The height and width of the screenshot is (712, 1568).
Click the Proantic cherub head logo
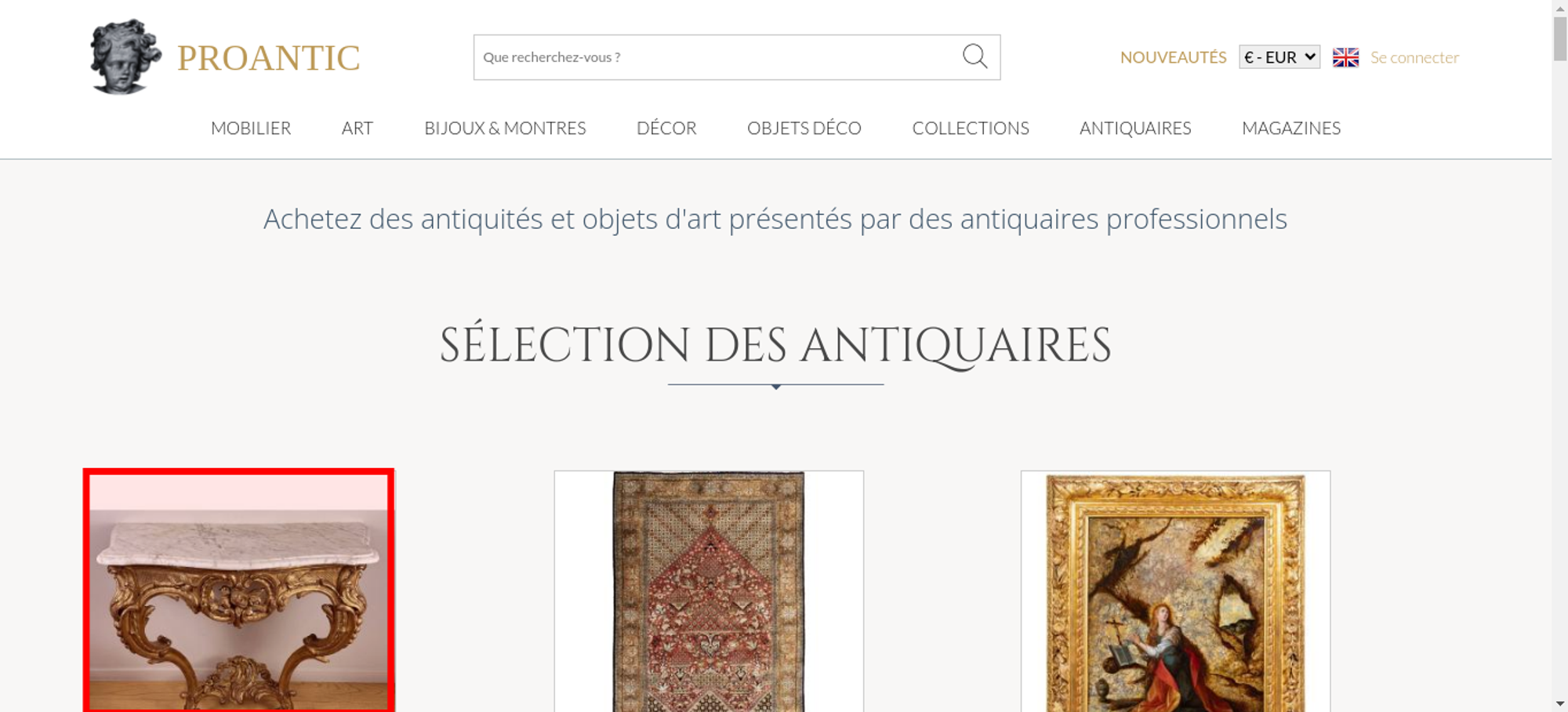click(125, 57)
